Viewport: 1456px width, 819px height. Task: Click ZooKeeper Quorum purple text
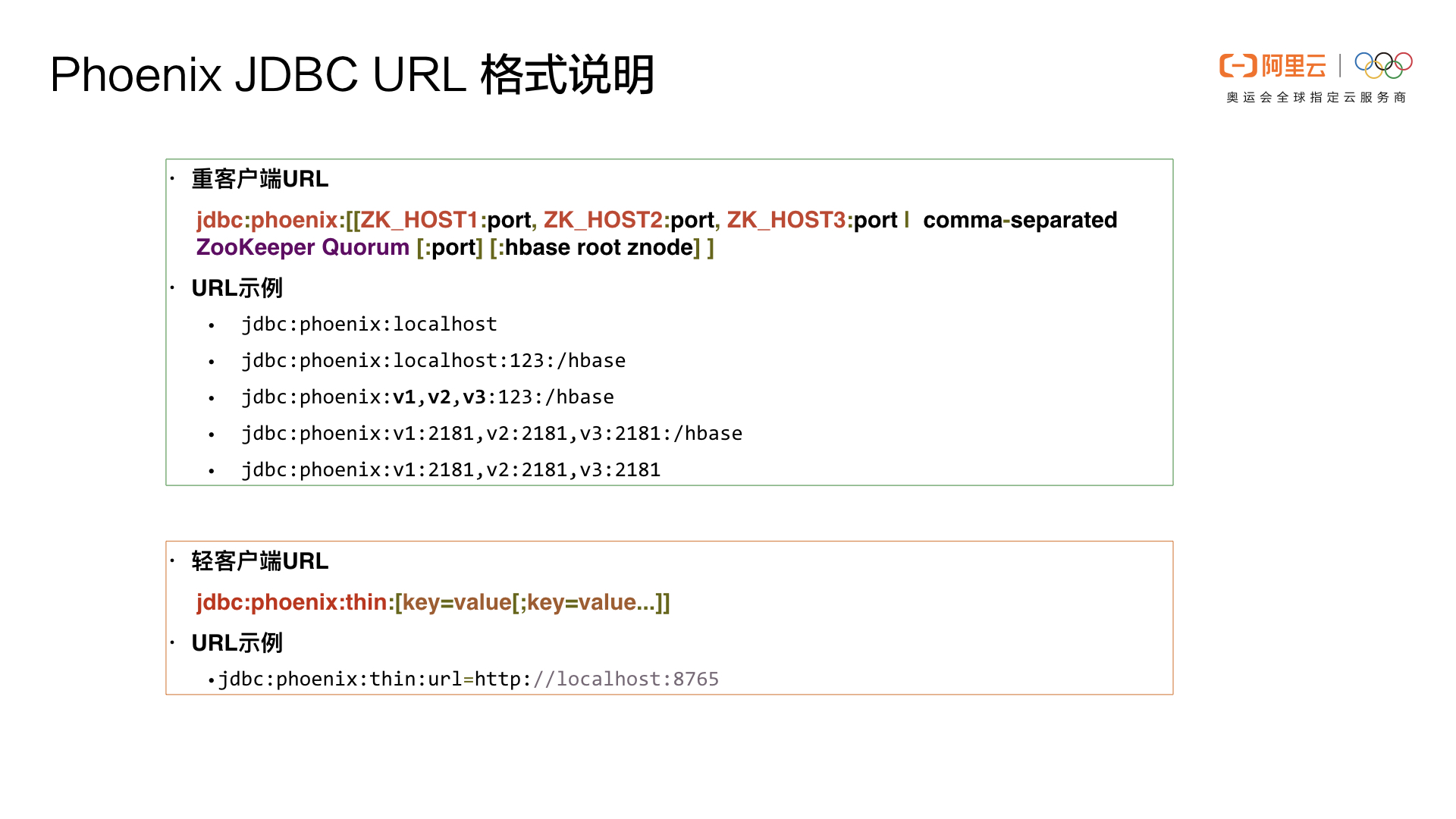[302, 247]
